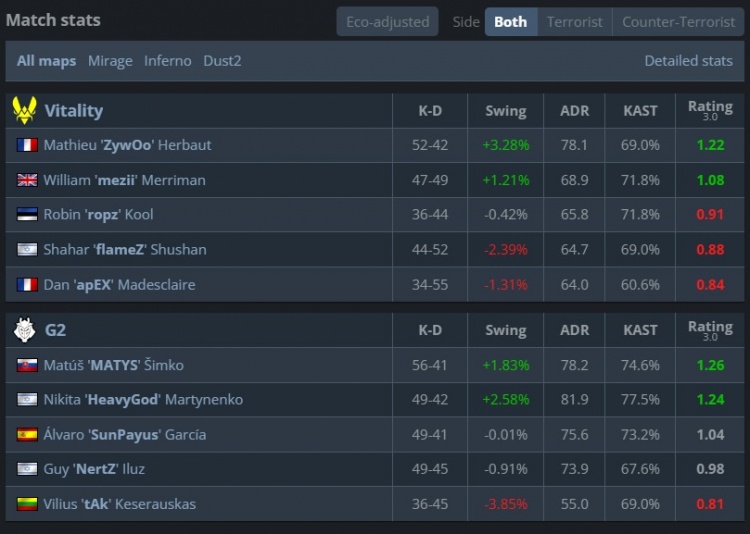Switch to the Mirage map tab
This screenshot has height=534, width=750.
point(110,61)
